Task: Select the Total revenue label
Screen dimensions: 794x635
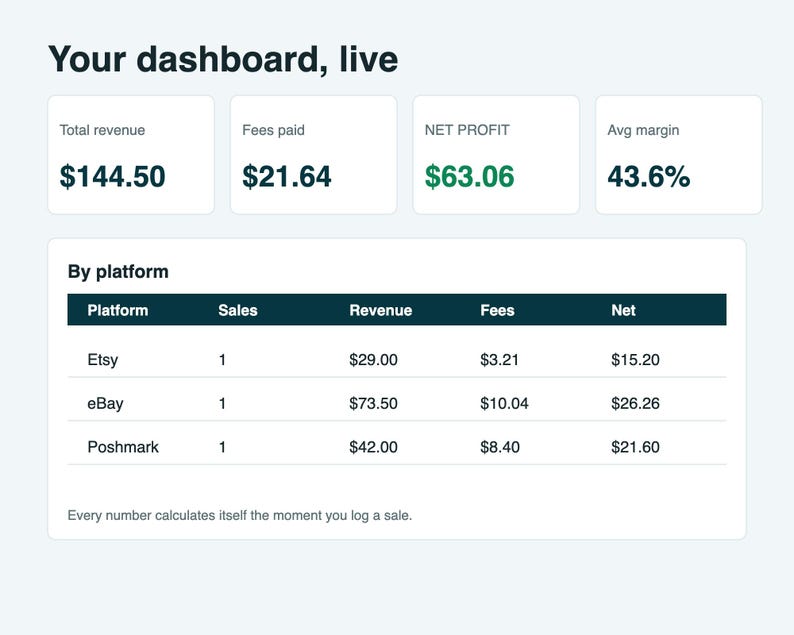Action: click(x=102, y=130)
